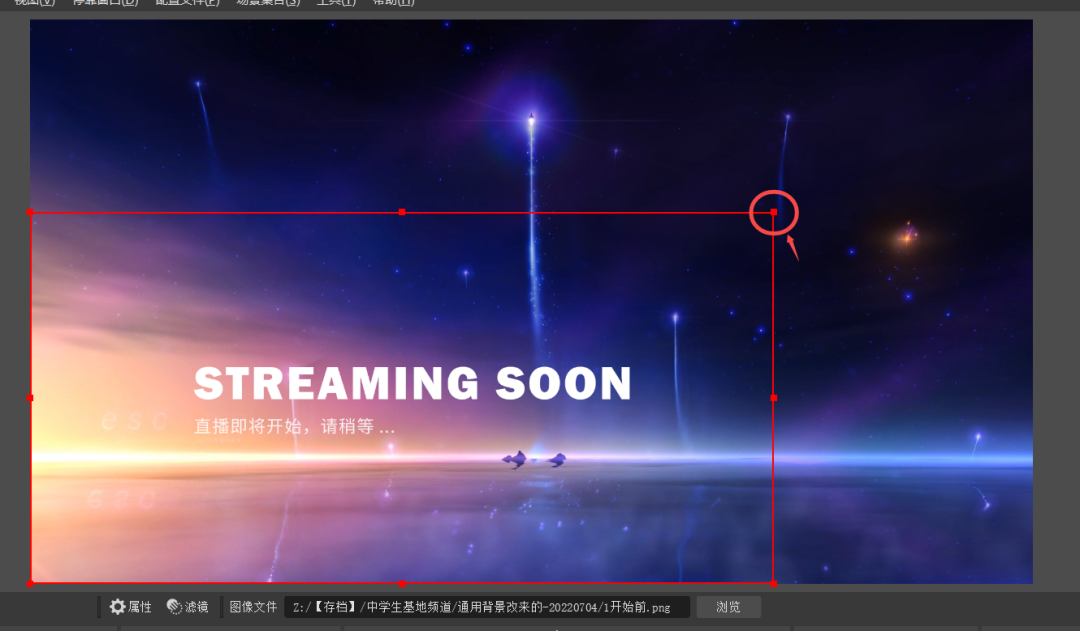
Task: Click the circled top-right resize handle
Action: click(773, 212)
